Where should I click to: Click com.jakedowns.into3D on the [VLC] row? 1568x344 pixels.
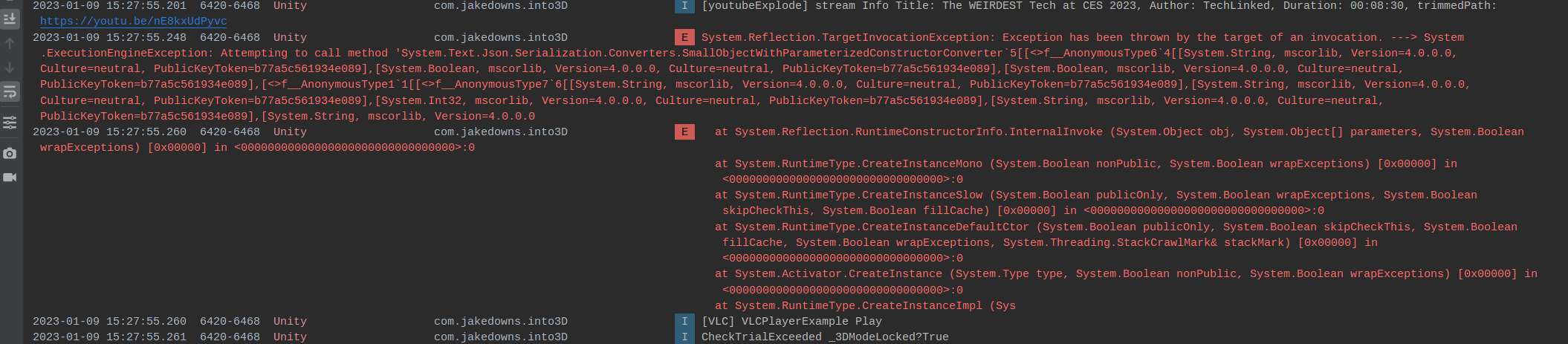[x=501, y=322]
